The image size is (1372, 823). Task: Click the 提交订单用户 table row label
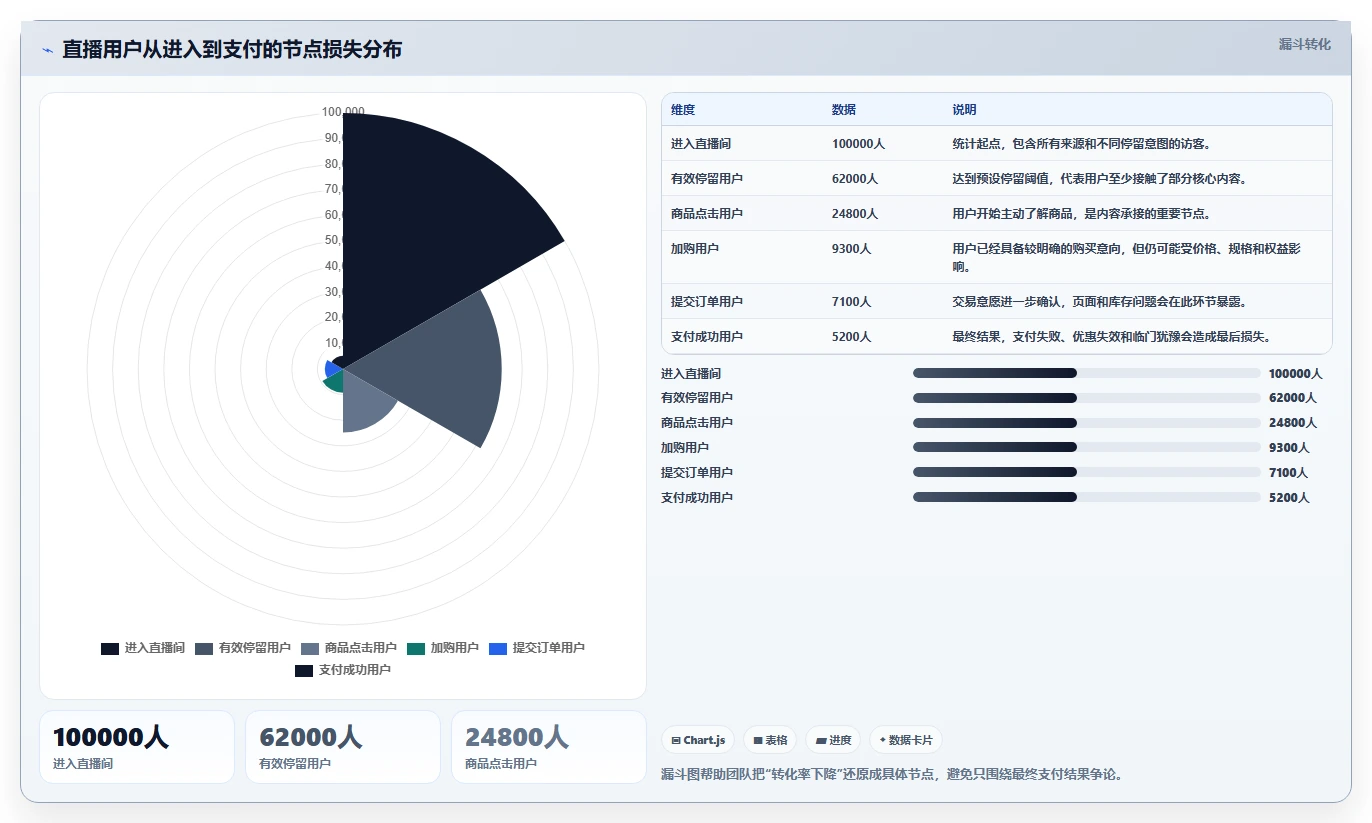click(x=707, y=302)
